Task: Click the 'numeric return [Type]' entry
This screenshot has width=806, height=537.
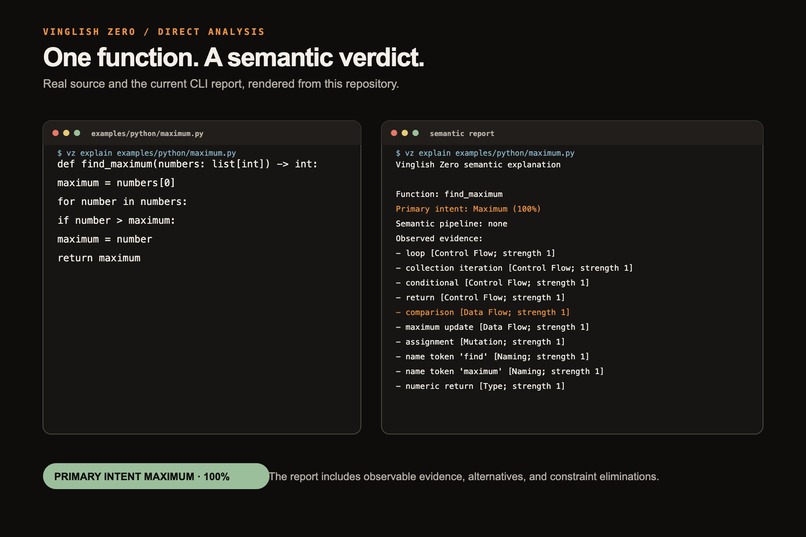Action: point(480,386)
